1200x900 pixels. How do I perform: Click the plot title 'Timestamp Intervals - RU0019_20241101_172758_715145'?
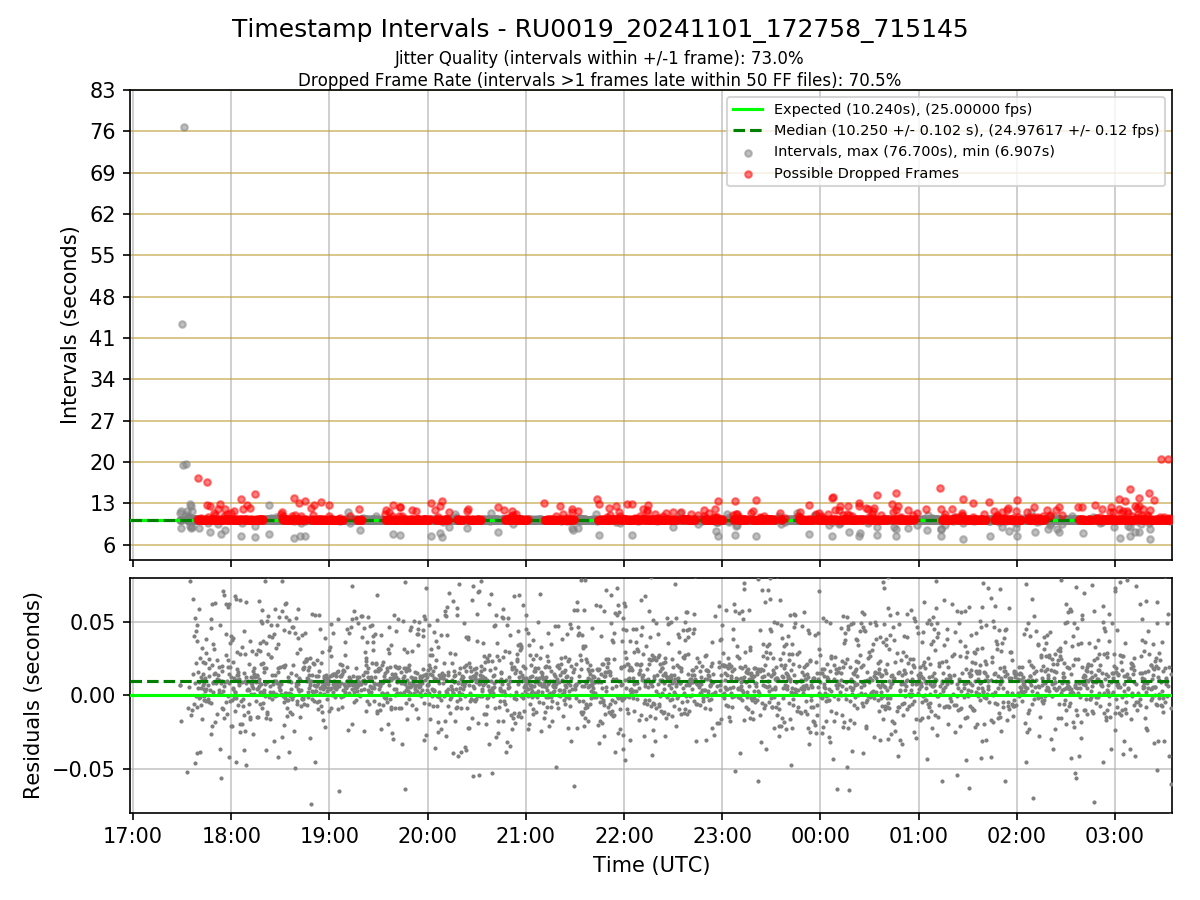pyautogui.click(x=600, y=29)
